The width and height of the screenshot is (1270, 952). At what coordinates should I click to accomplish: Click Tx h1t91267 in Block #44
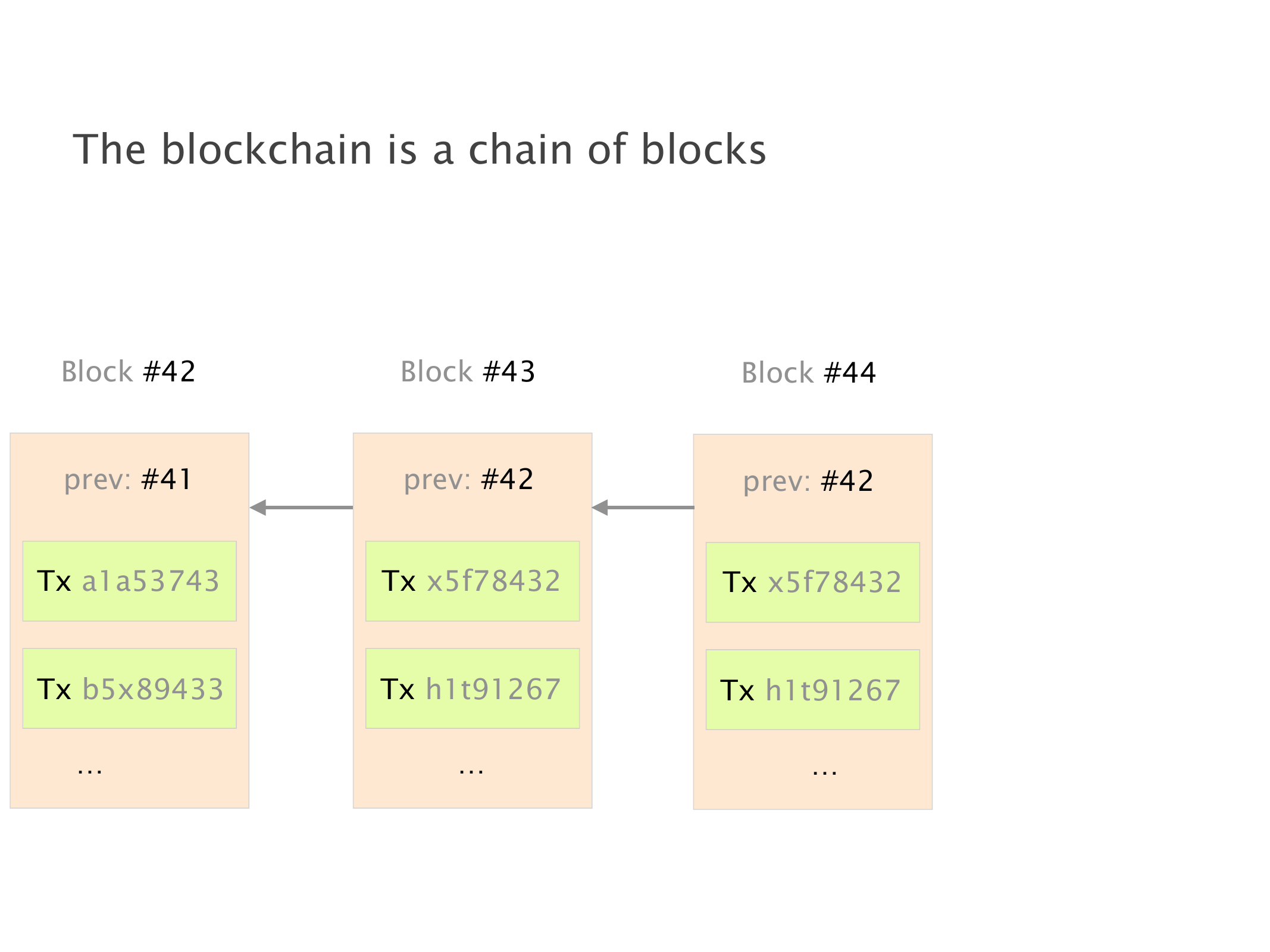(x=812, y=690)
